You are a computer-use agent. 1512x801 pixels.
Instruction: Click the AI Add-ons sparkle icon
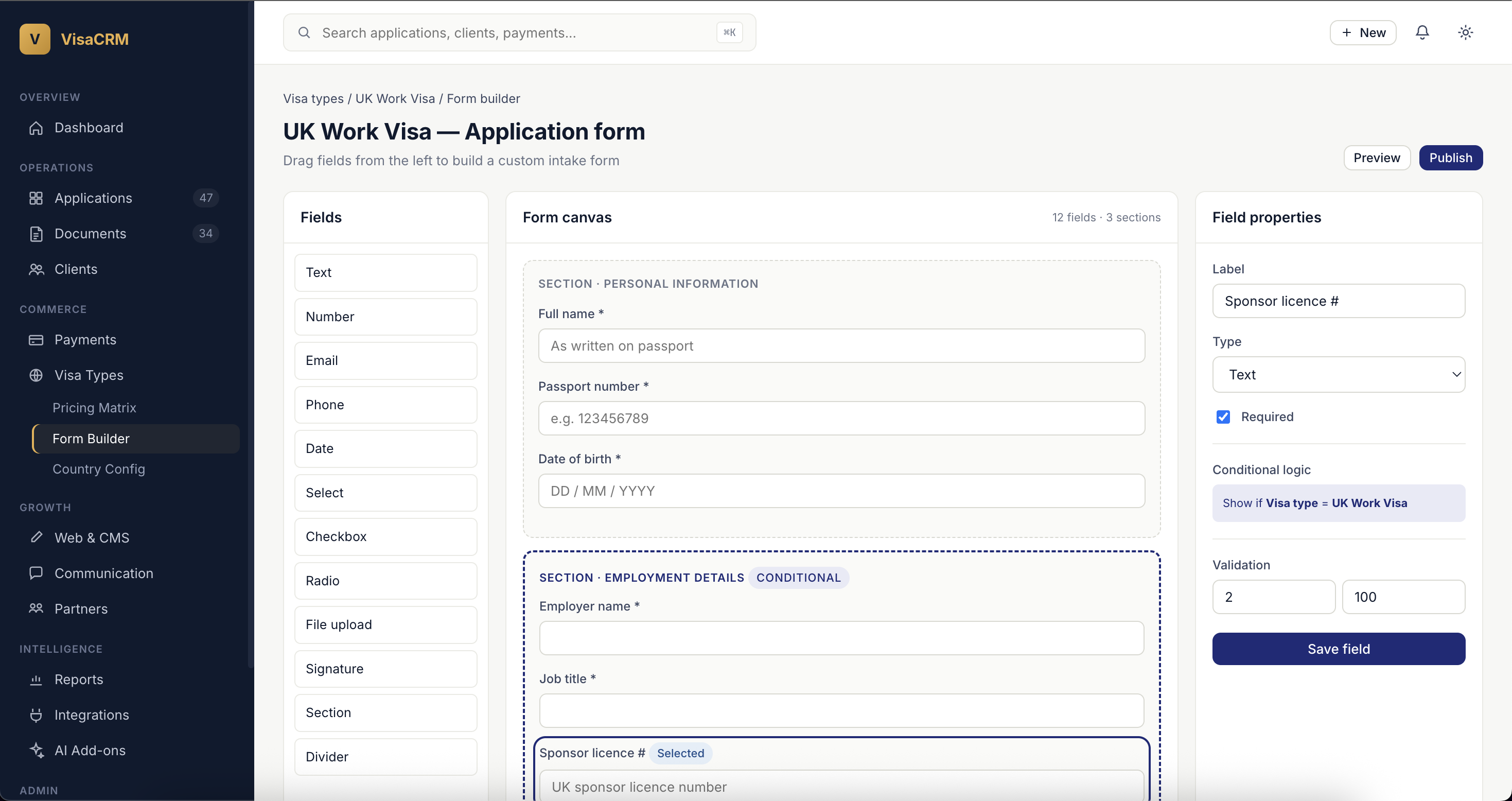coord(36,750)
